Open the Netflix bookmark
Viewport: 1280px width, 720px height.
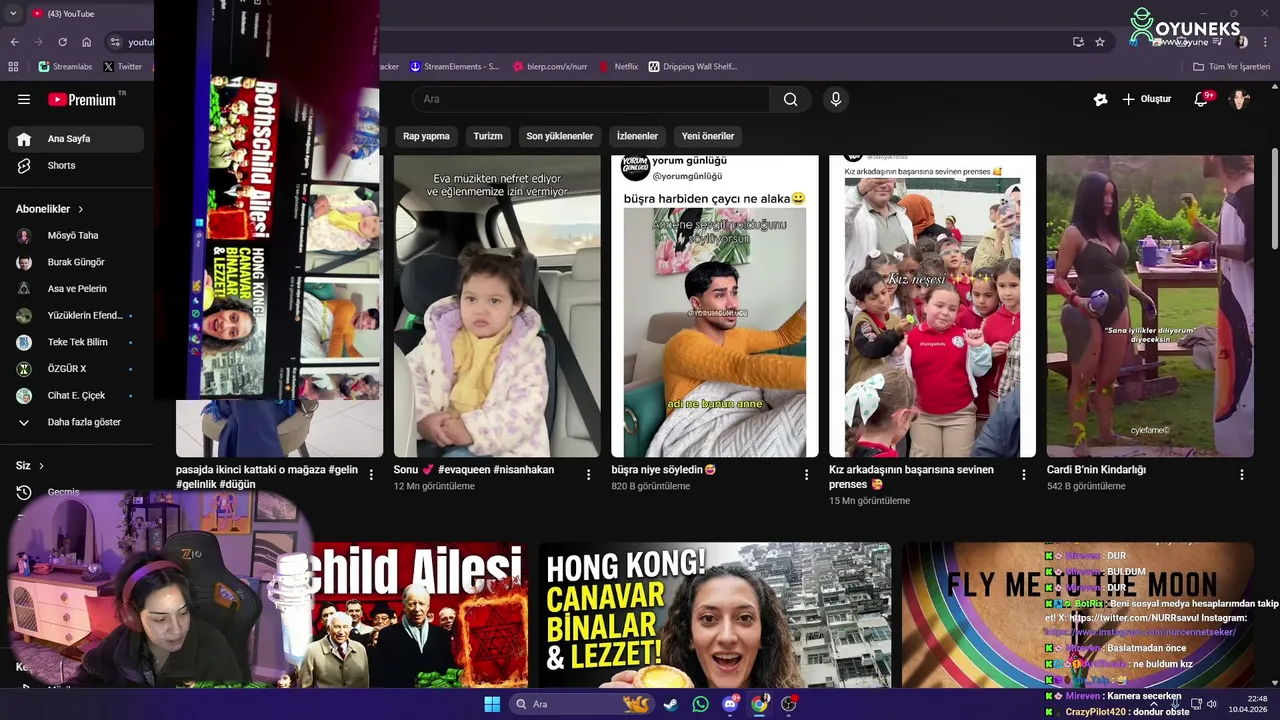pos(619,67)
